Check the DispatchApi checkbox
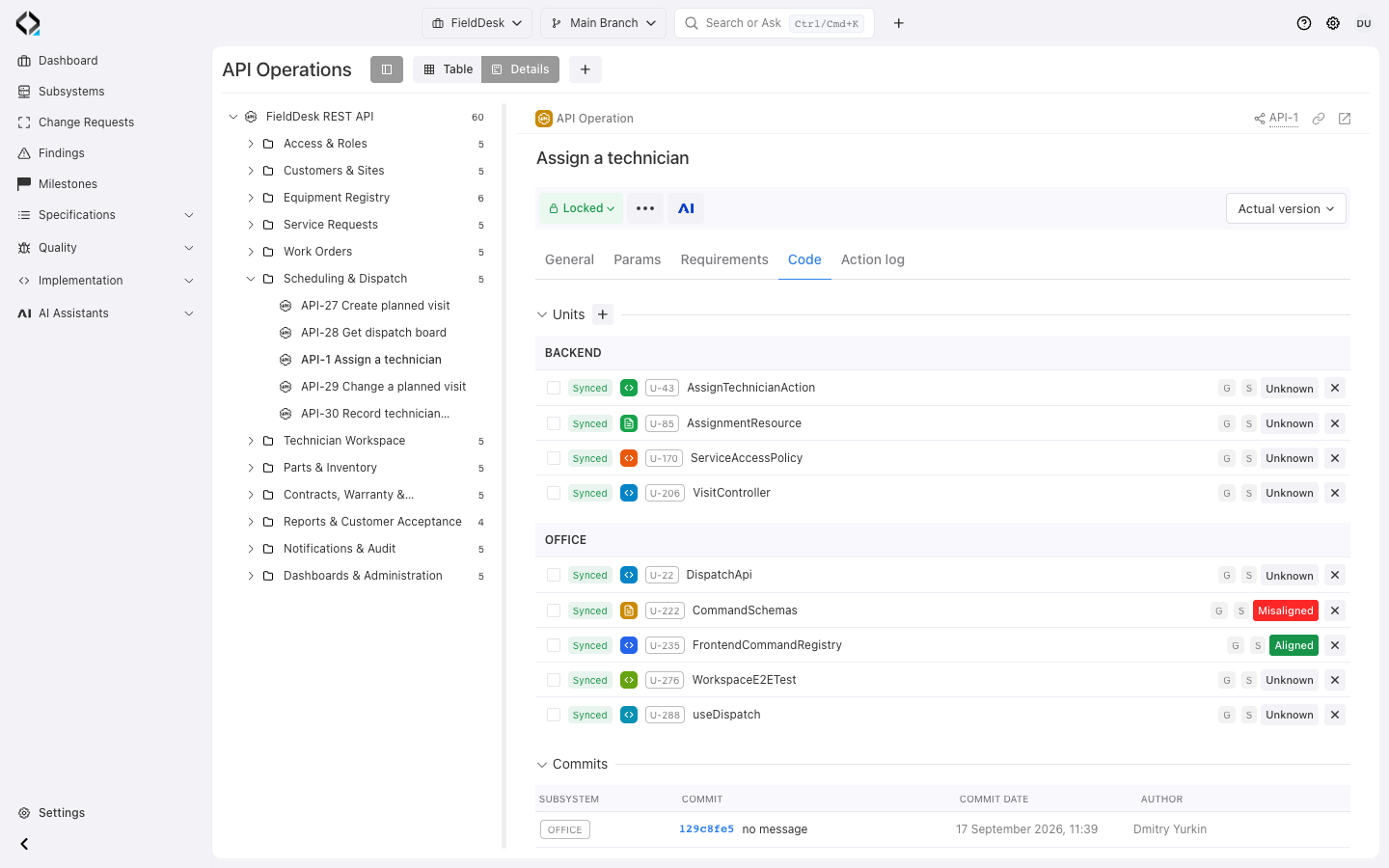Screen dimensions: 1389x868 click(x=554, y=575)
